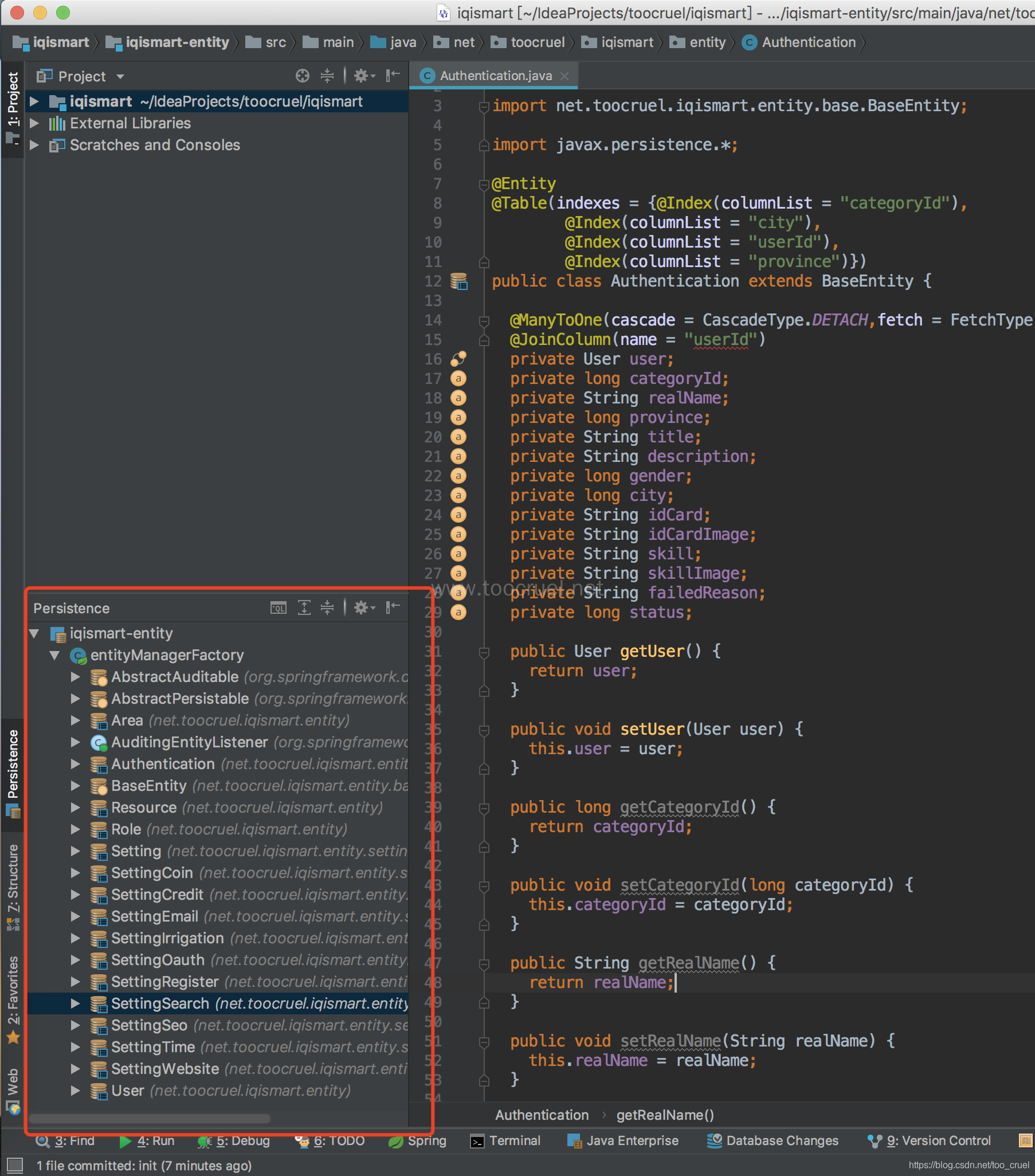Viewport: 1035px width, 1176px height.
Task: Open the console icon in Persistence panel
Action: (x=279, y=608)
